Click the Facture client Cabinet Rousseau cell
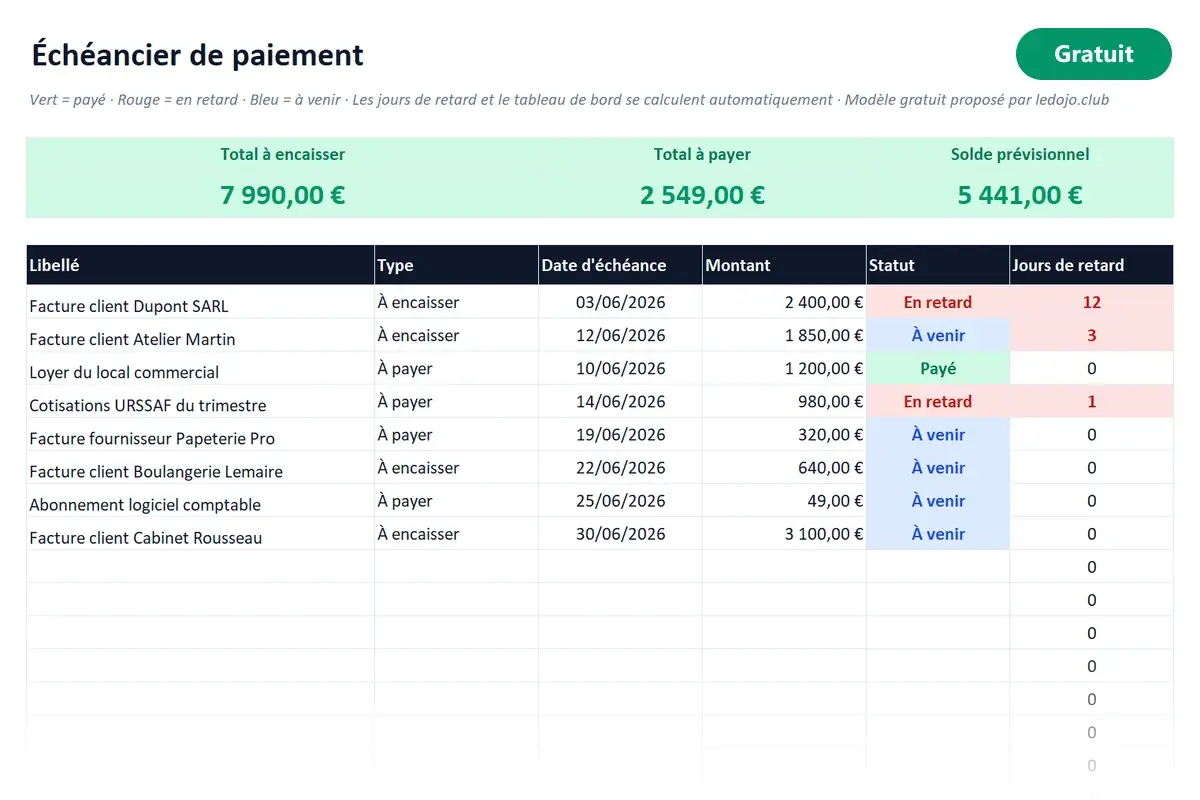 click(200, 533)
